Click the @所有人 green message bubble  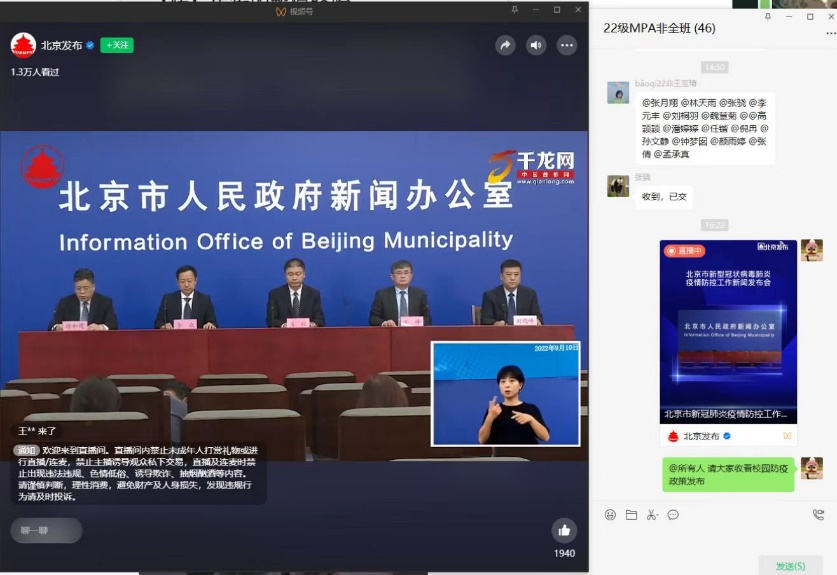coord(728,474)
